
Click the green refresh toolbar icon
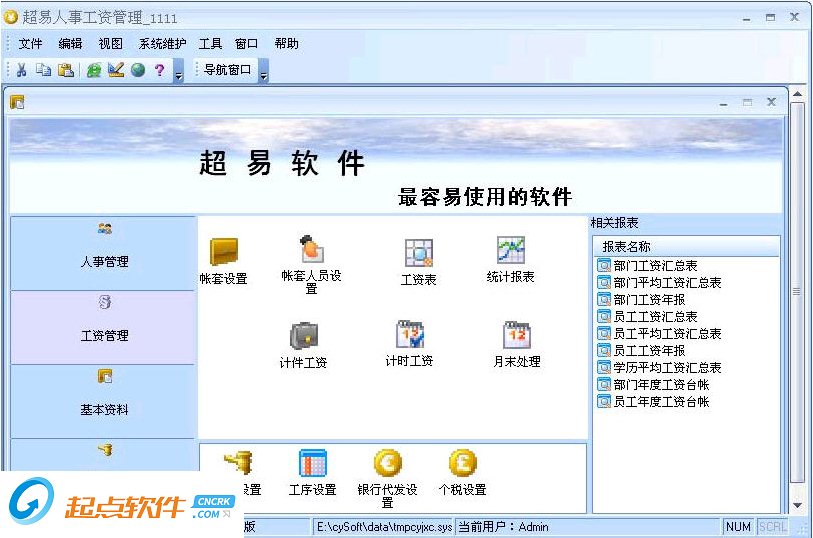click(x=94, y=70)
